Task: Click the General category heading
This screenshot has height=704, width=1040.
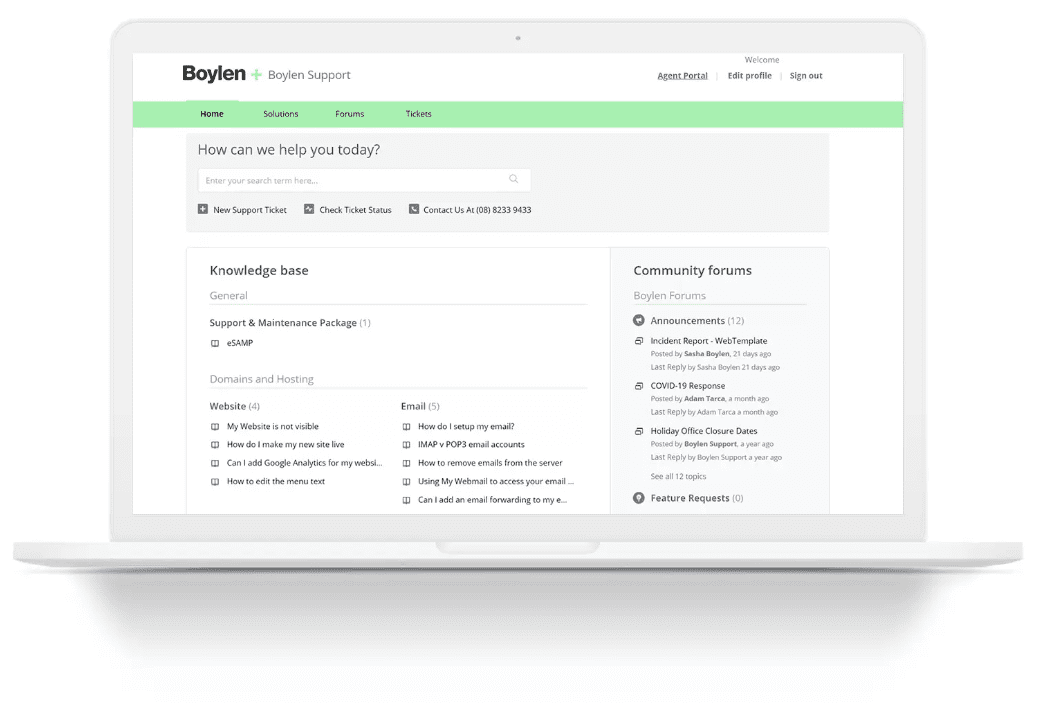Action: click(x=228, y=296)
